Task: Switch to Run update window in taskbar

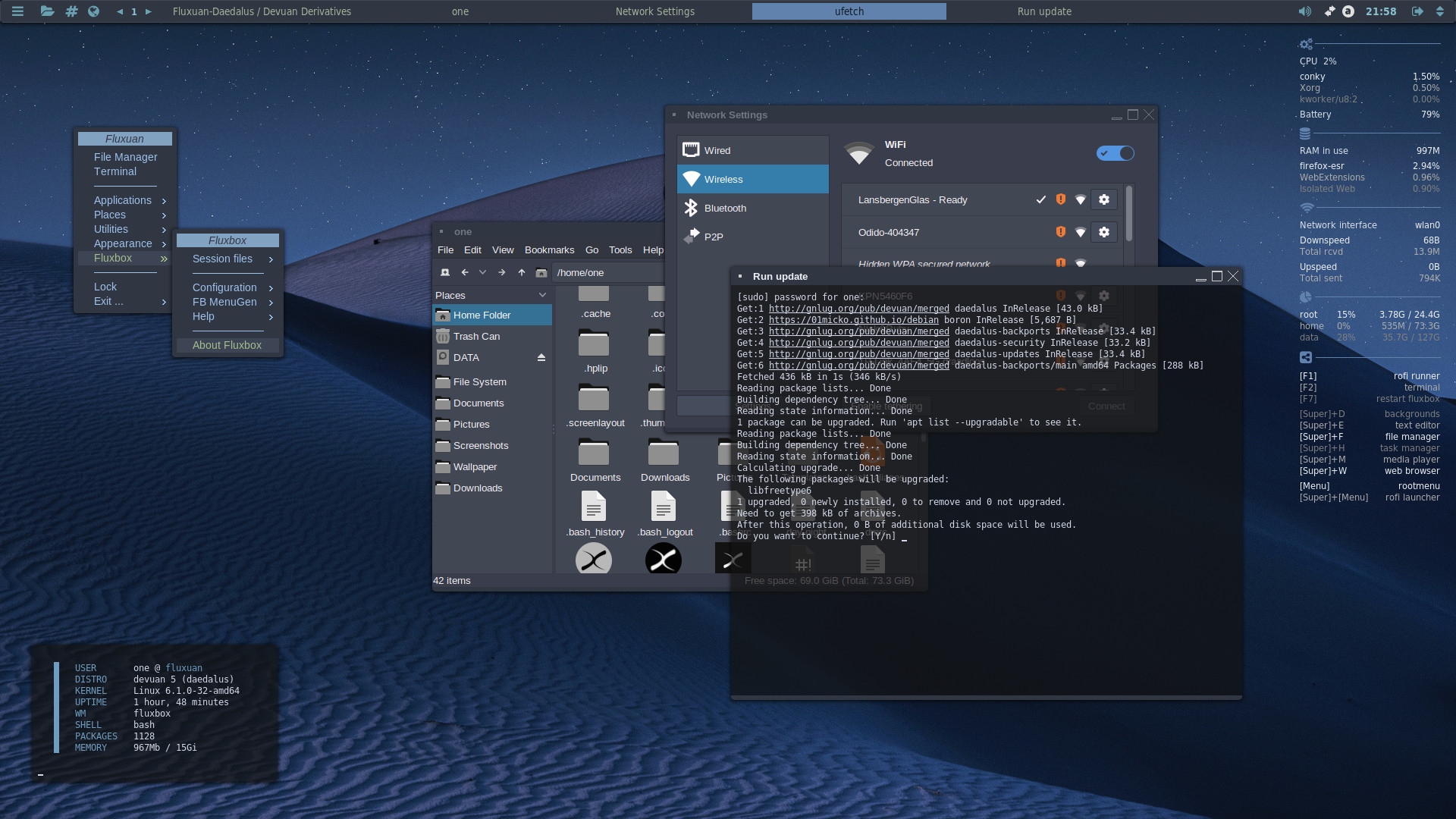Action: tap(1044, 11)
